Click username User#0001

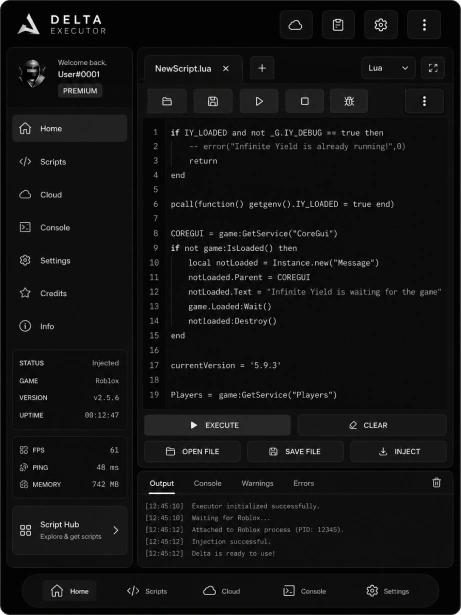pos(79,75)
